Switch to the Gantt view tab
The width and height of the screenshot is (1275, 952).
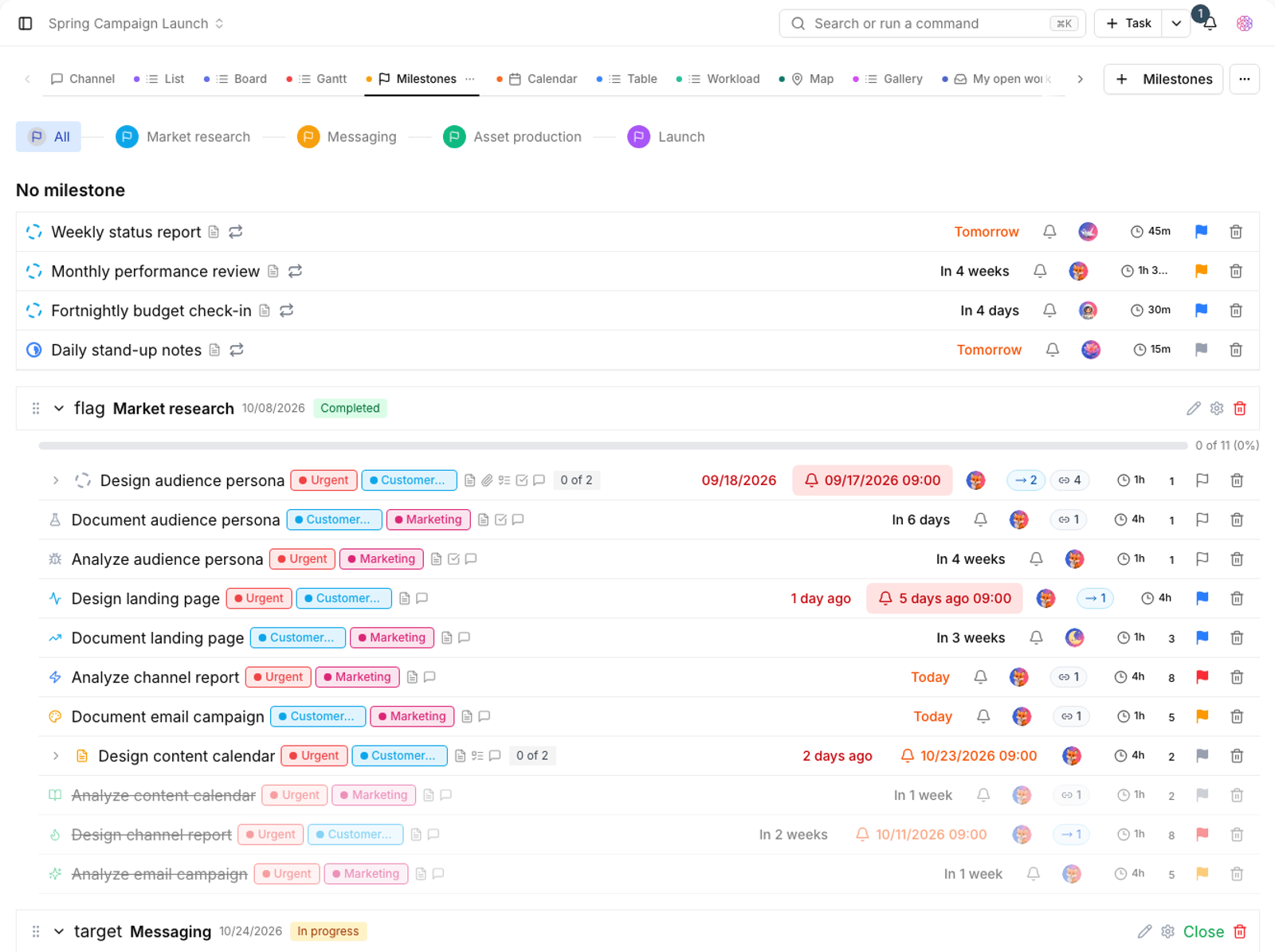[x=323, y=79]
